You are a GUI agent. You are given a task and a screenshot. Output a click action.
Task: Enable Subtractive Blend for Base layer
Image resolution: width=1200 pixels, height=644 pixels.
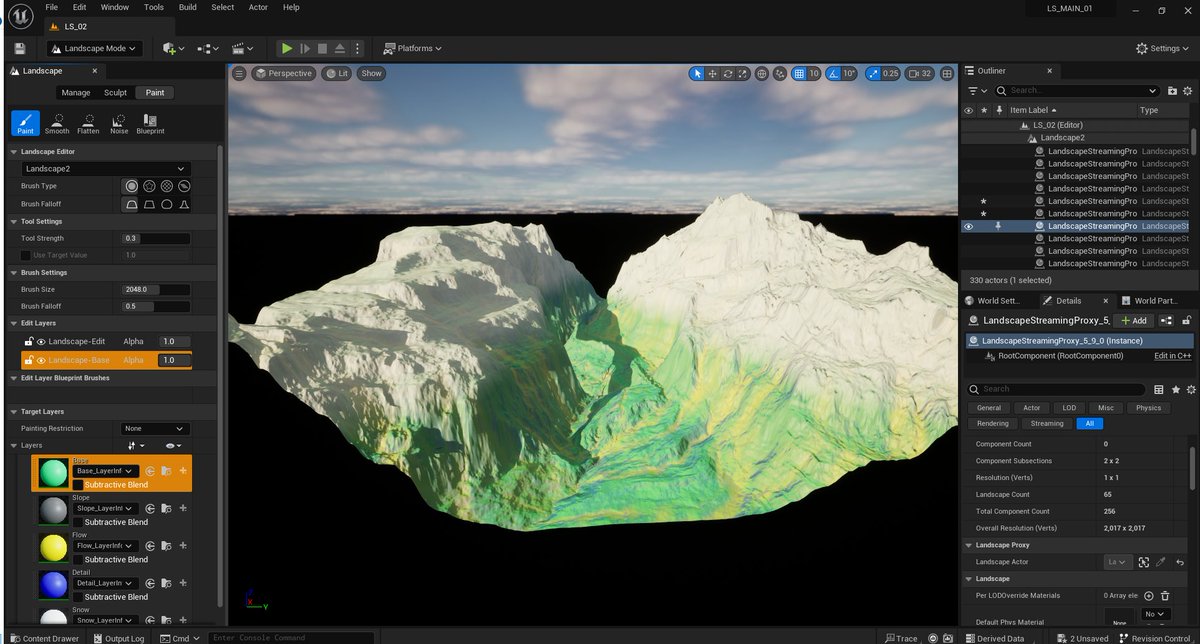coord(78,485)
